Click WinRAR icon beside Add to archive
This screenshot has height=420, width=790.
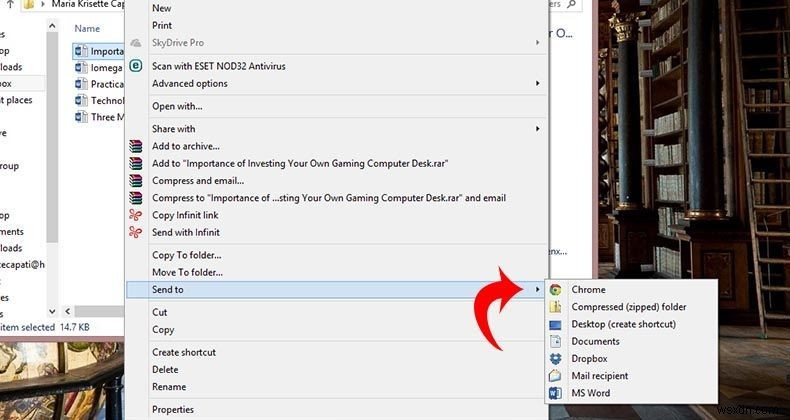(x=135, y=146)
